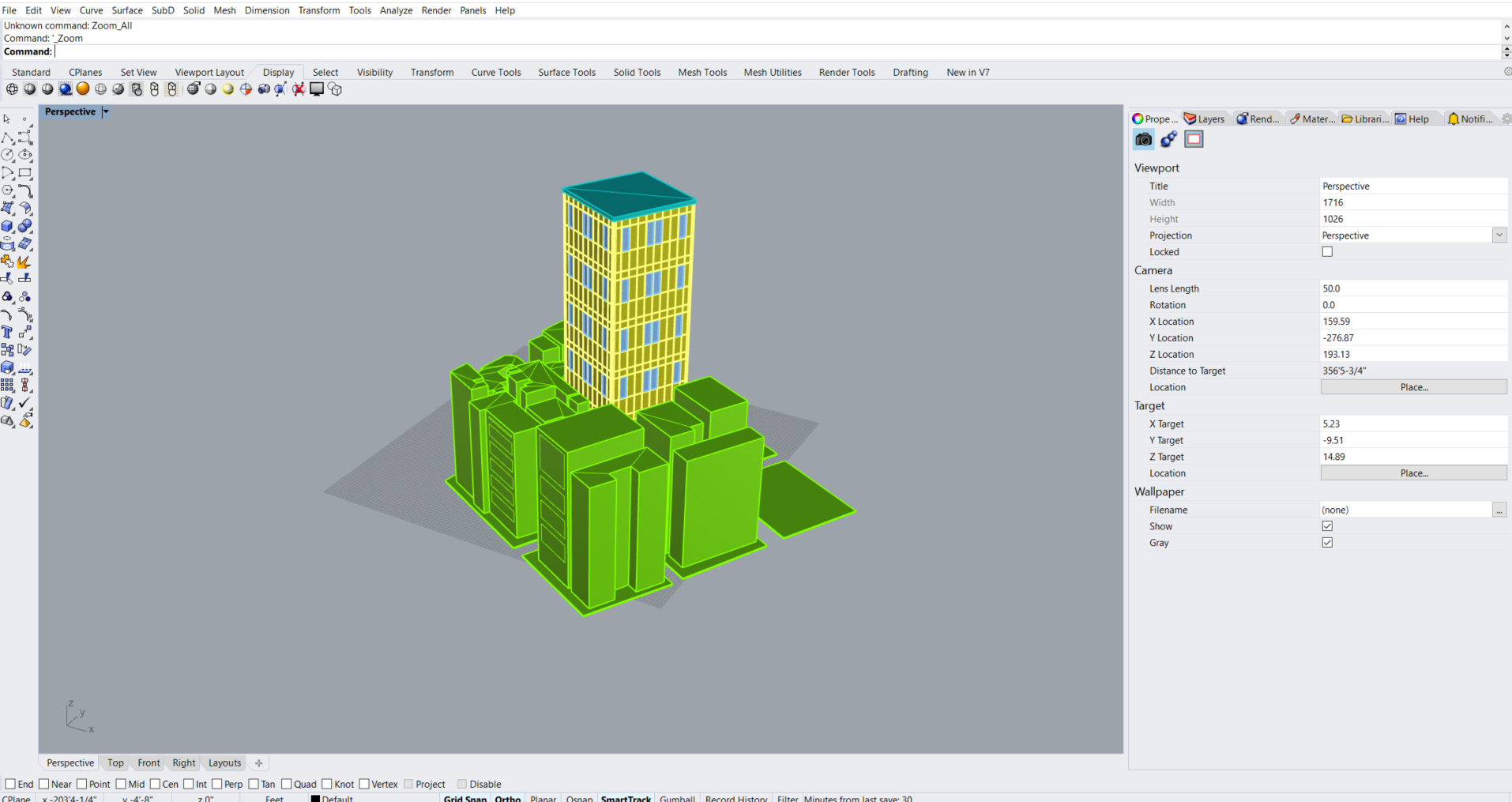The width and height of the screenshot is (1512, 802).
Task: Open the Projection dropdown
Action: point(1499,235)
